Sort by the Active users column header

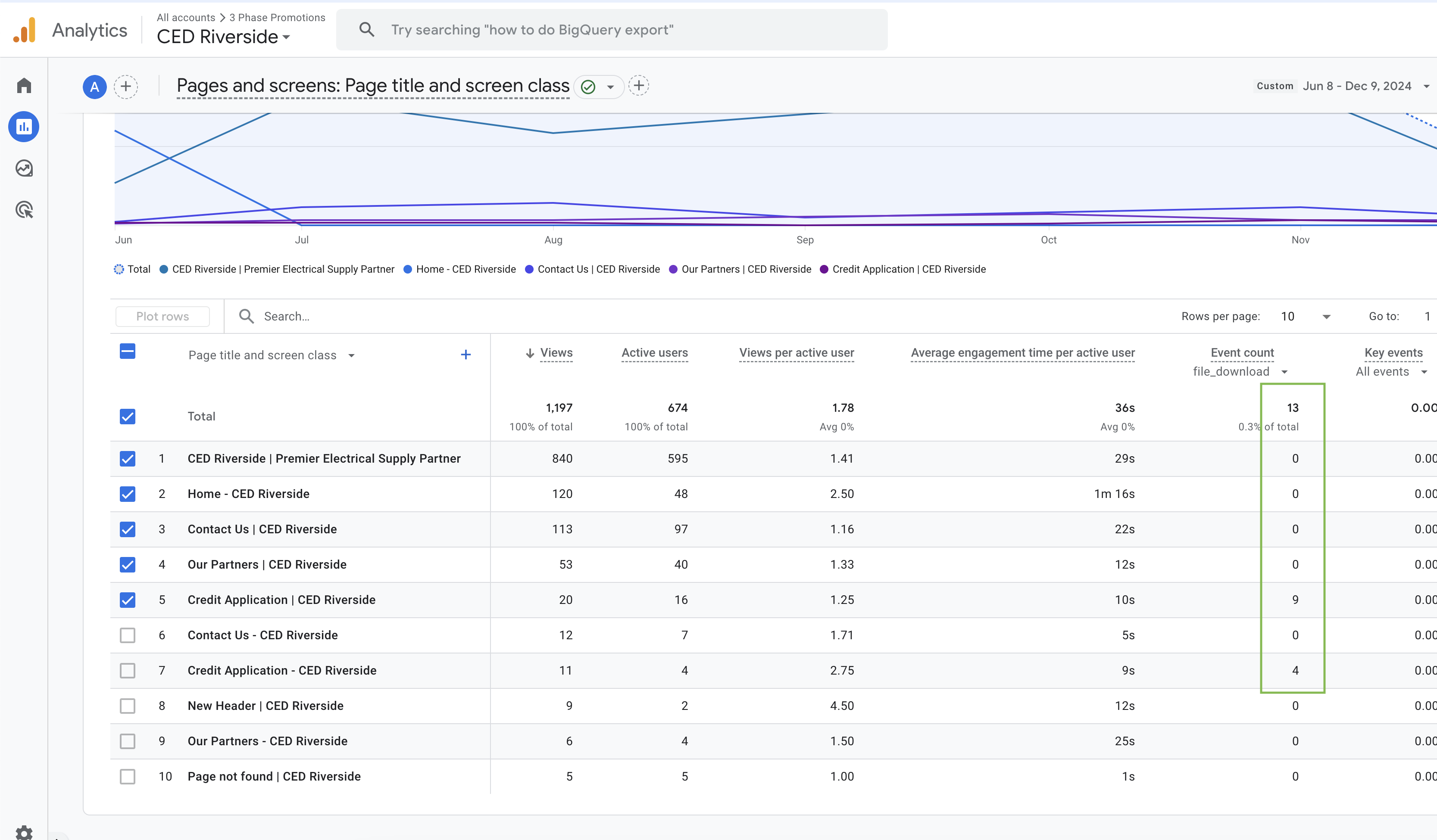[655, 353]
